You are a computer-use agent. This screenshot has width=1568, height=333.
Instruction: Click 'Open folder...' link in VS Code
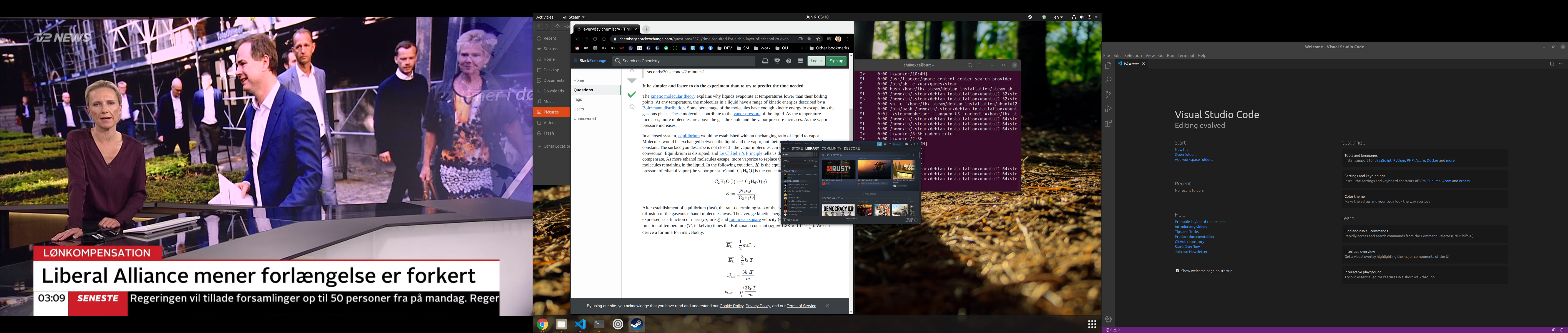pos(1186,155)
